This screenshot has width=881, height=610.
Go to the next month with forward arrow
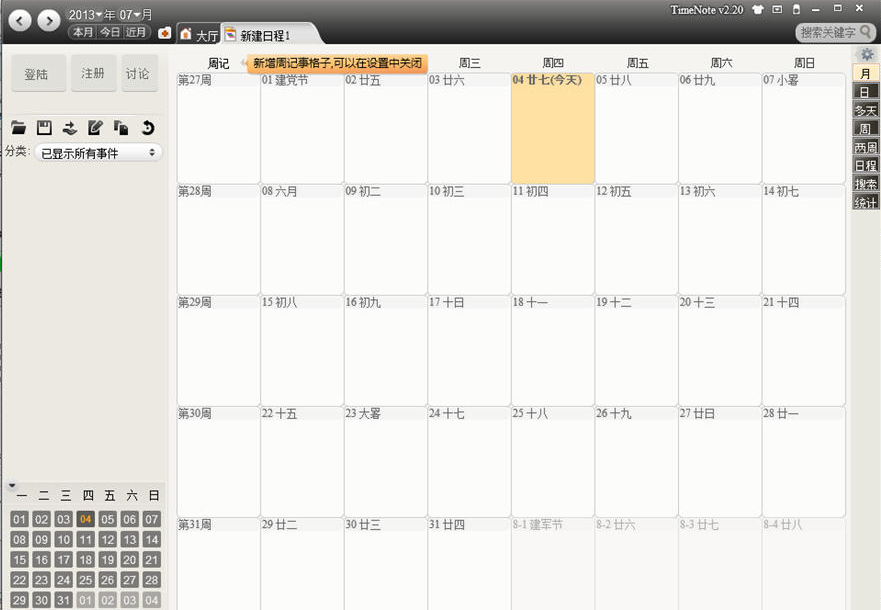point(47,20)
